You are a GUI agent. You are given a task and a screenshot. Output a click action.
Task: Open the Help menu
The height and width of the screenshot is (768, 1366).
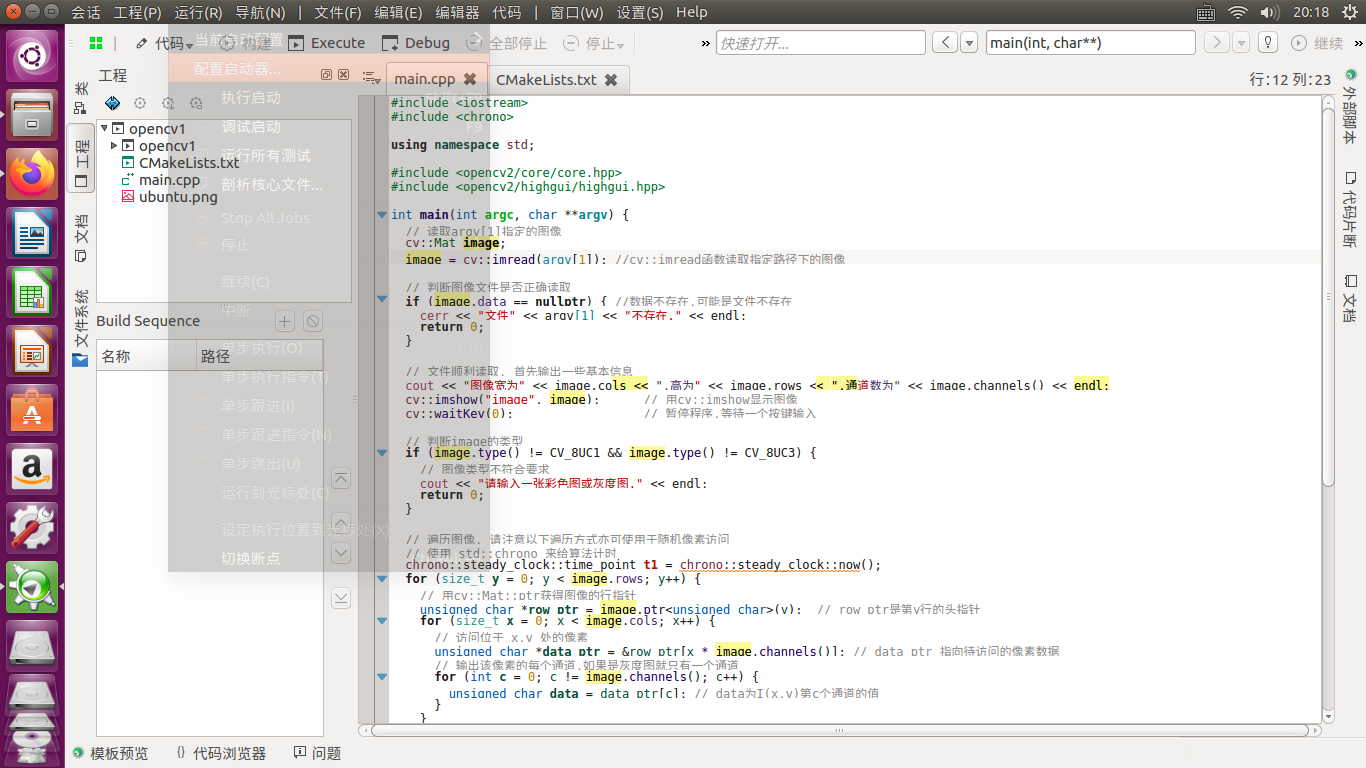click(x=691, y=13)
